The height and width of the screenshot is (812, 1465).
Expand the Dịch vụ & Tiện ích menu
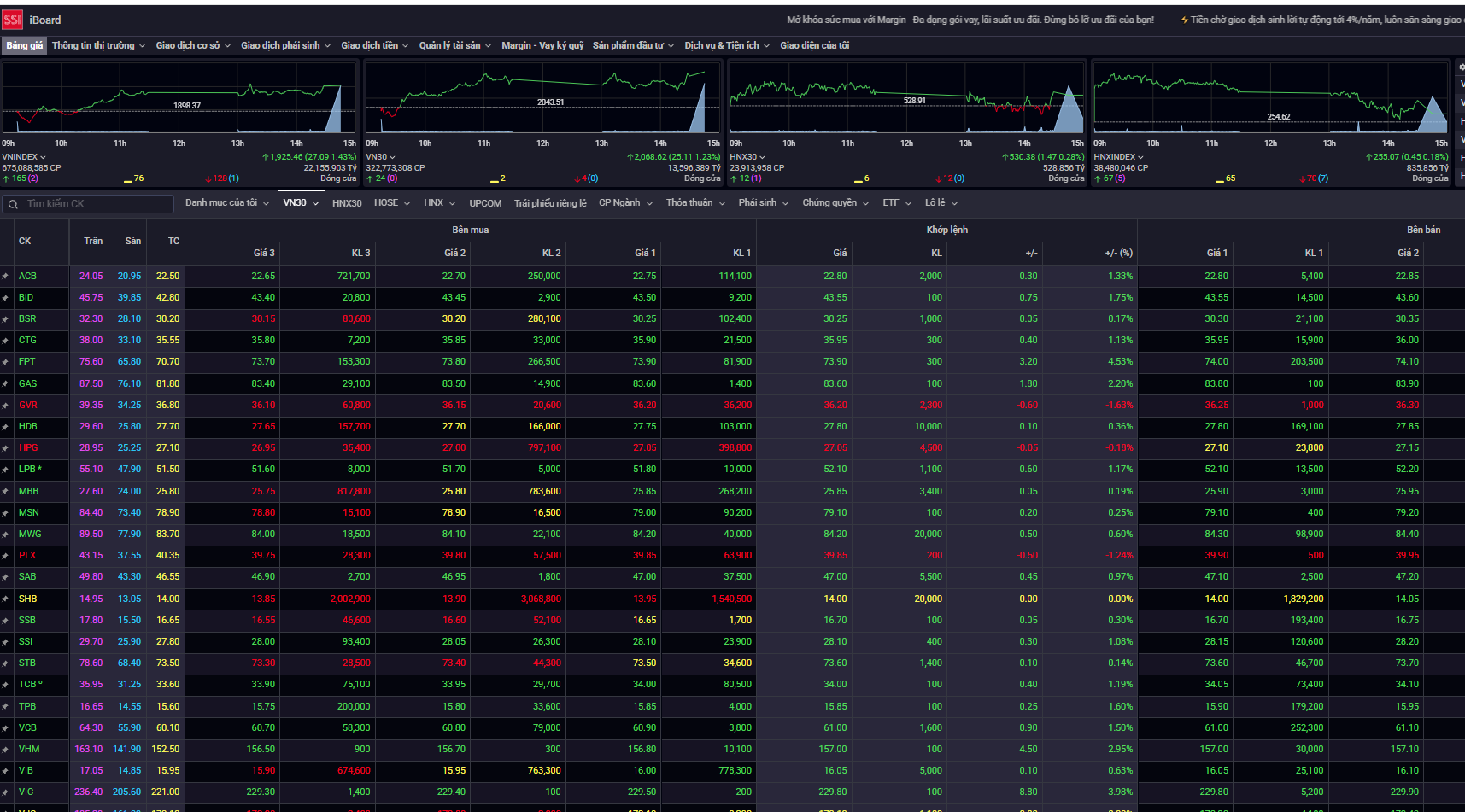point(727,46)
